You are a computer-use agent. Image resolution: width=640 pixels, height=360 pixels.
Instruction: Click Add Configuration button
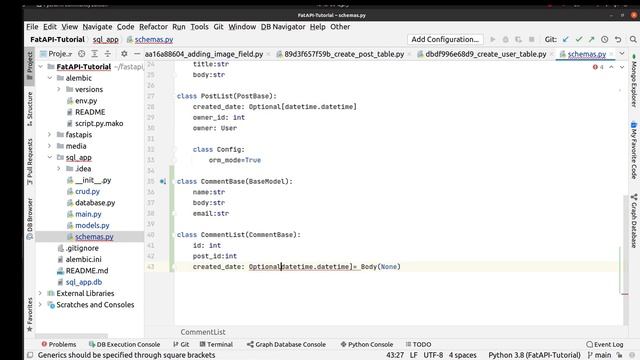point(445,40)
